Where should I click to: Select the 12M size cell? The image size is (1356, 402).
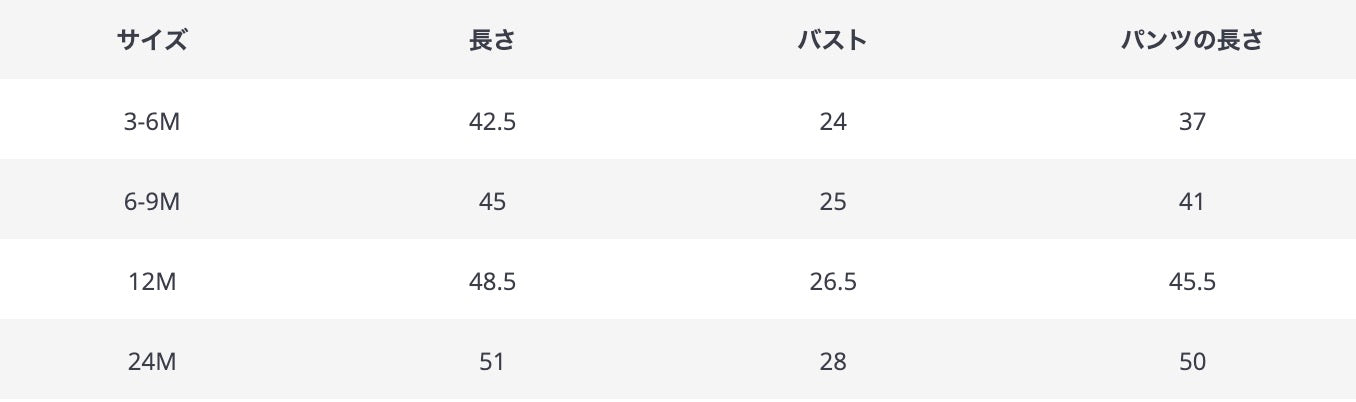(x=152, y=282)
